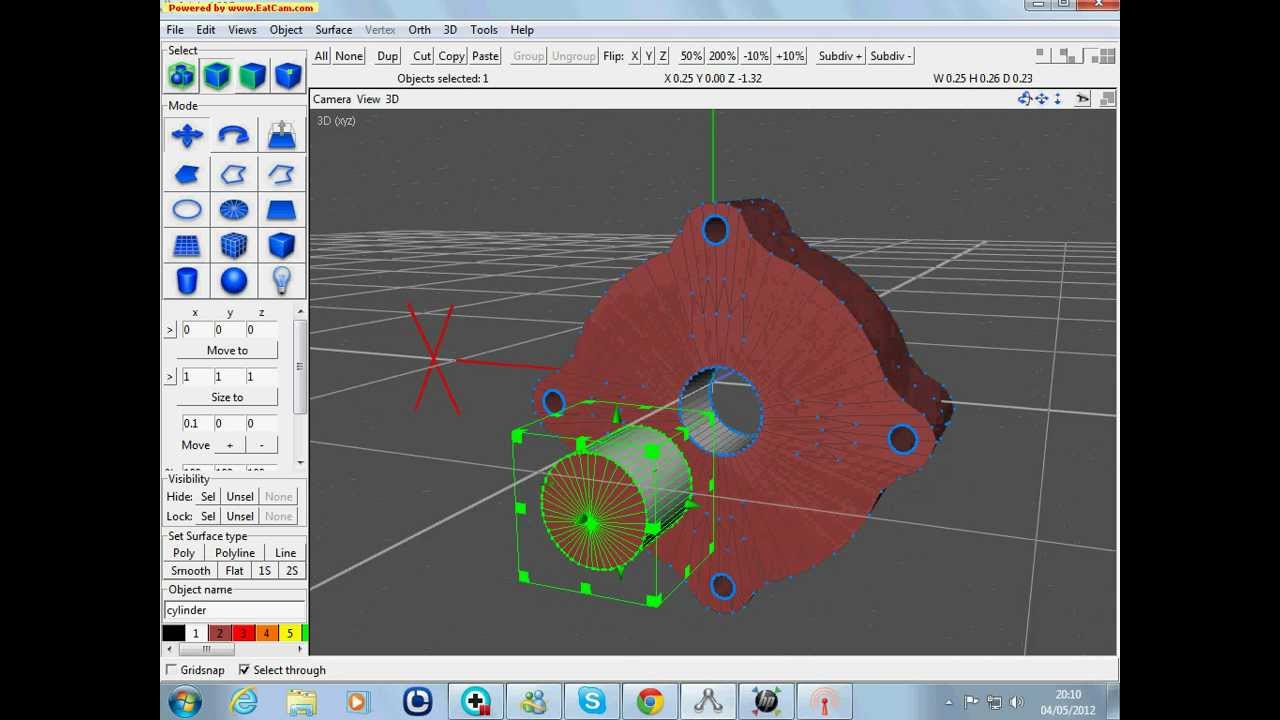This screenshot has width=1280, height=720.
Task: Choose the sphere primitive tool
Action: point(233,281)
